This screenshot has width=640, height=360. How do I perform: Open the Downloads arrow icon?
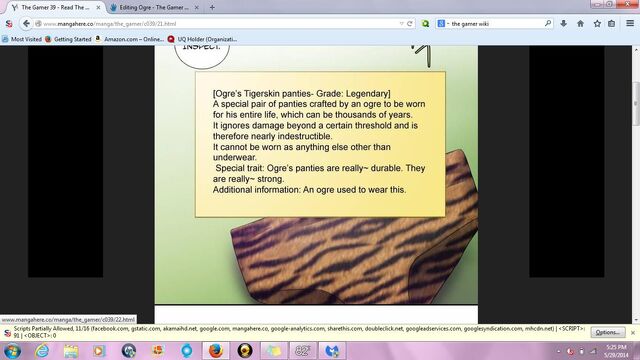coord(564,24)
